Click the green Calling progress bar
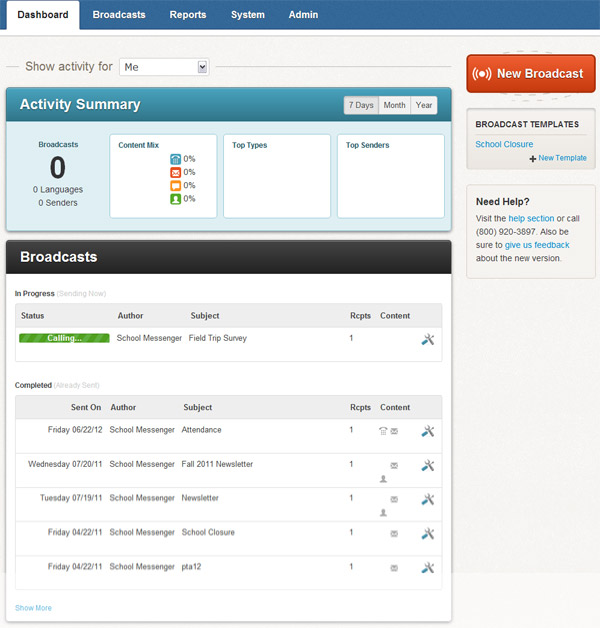600x628 pixels. 64,338
